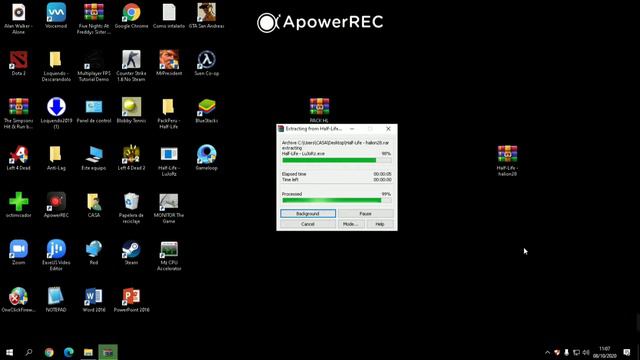Open the volume icon in system tray

click(x=586, y=352)
